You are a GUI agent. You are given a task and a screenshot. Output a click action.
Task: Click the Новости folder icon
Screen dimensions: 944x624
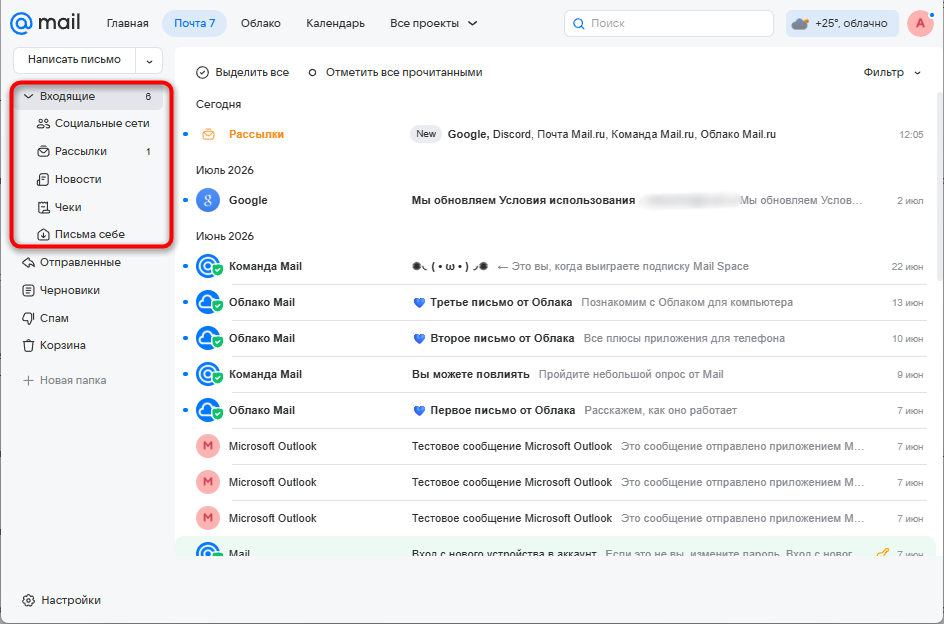43,179
